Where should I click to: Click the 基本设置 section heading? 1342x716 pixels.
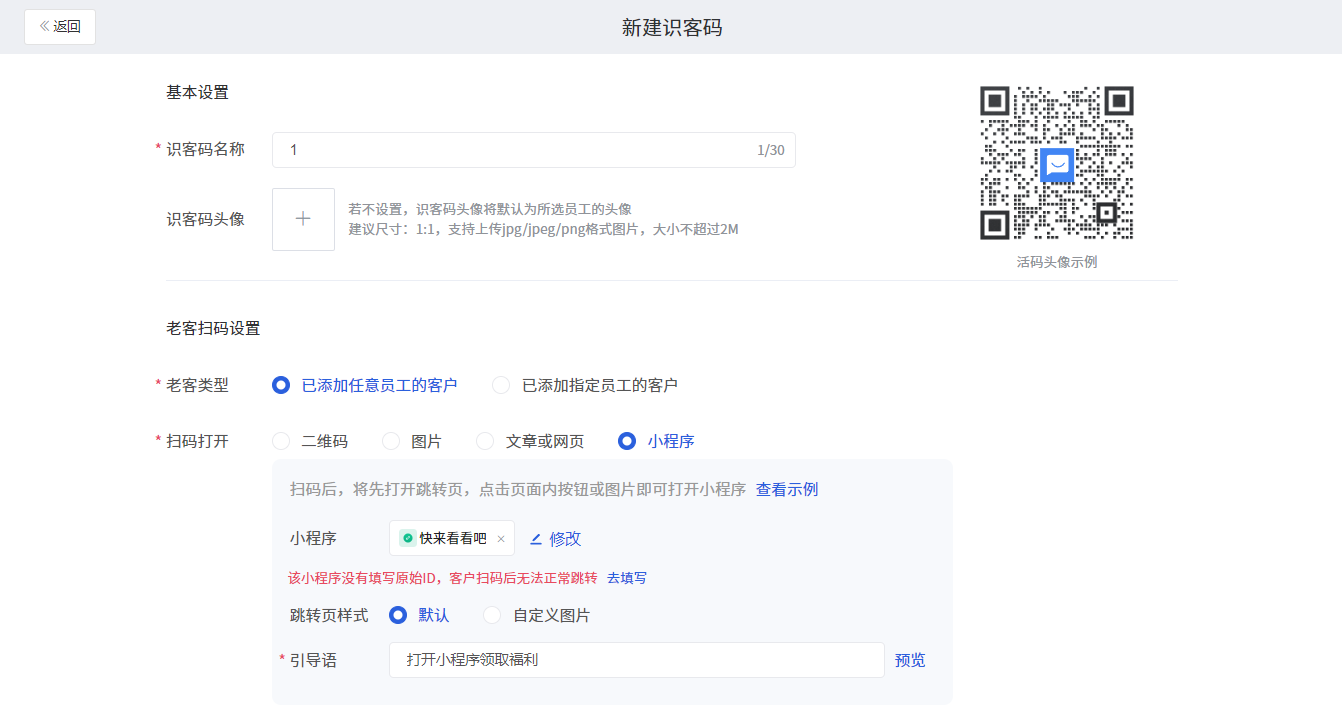pos(197,92)
